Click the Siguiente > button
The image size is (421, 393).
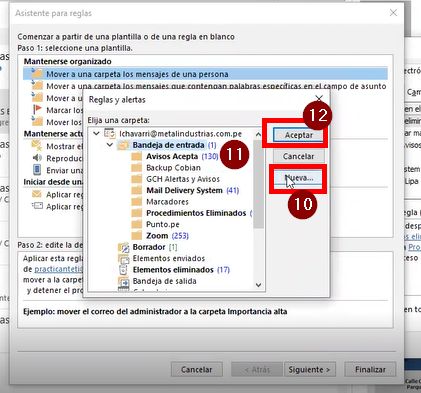[309, 369]
